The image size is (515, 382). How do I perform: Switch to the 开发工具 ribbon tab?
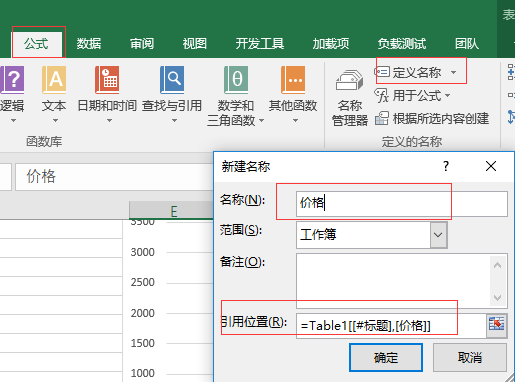coord(260,44)
